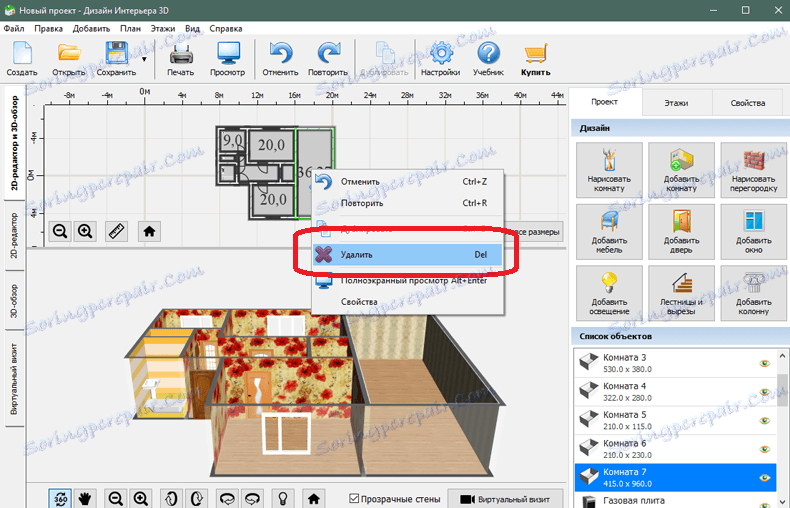
Task: Hide Комната 6 with eye icon
Action: pyautogui.click(x=764, y=449)
